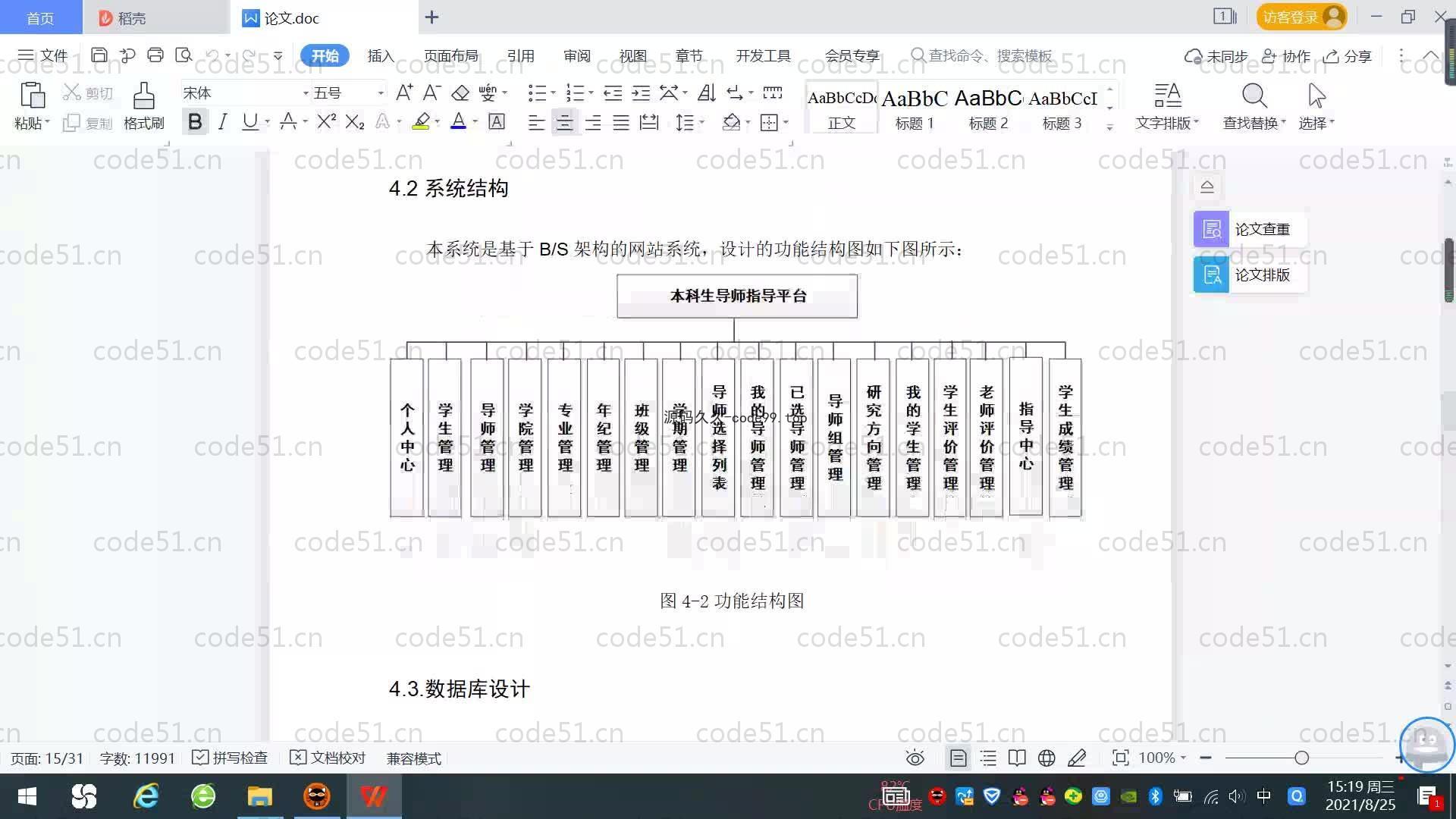Expand the styles gallery more arrow

[x=1110, y=127]
